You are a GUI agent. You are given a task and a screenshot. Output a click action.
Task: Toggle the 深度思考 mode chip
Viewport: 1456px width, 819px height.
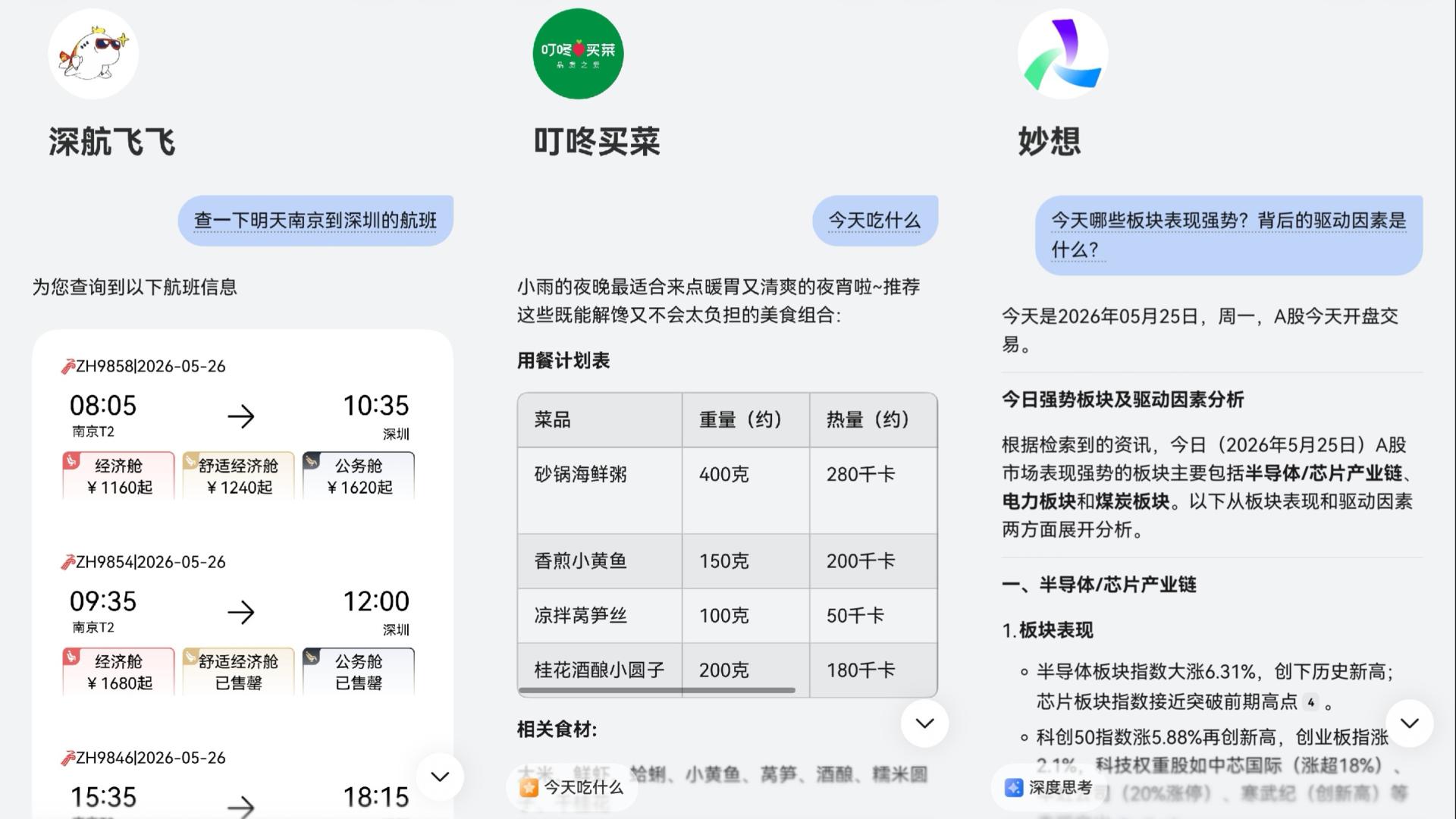click(x=1050, y=788)
